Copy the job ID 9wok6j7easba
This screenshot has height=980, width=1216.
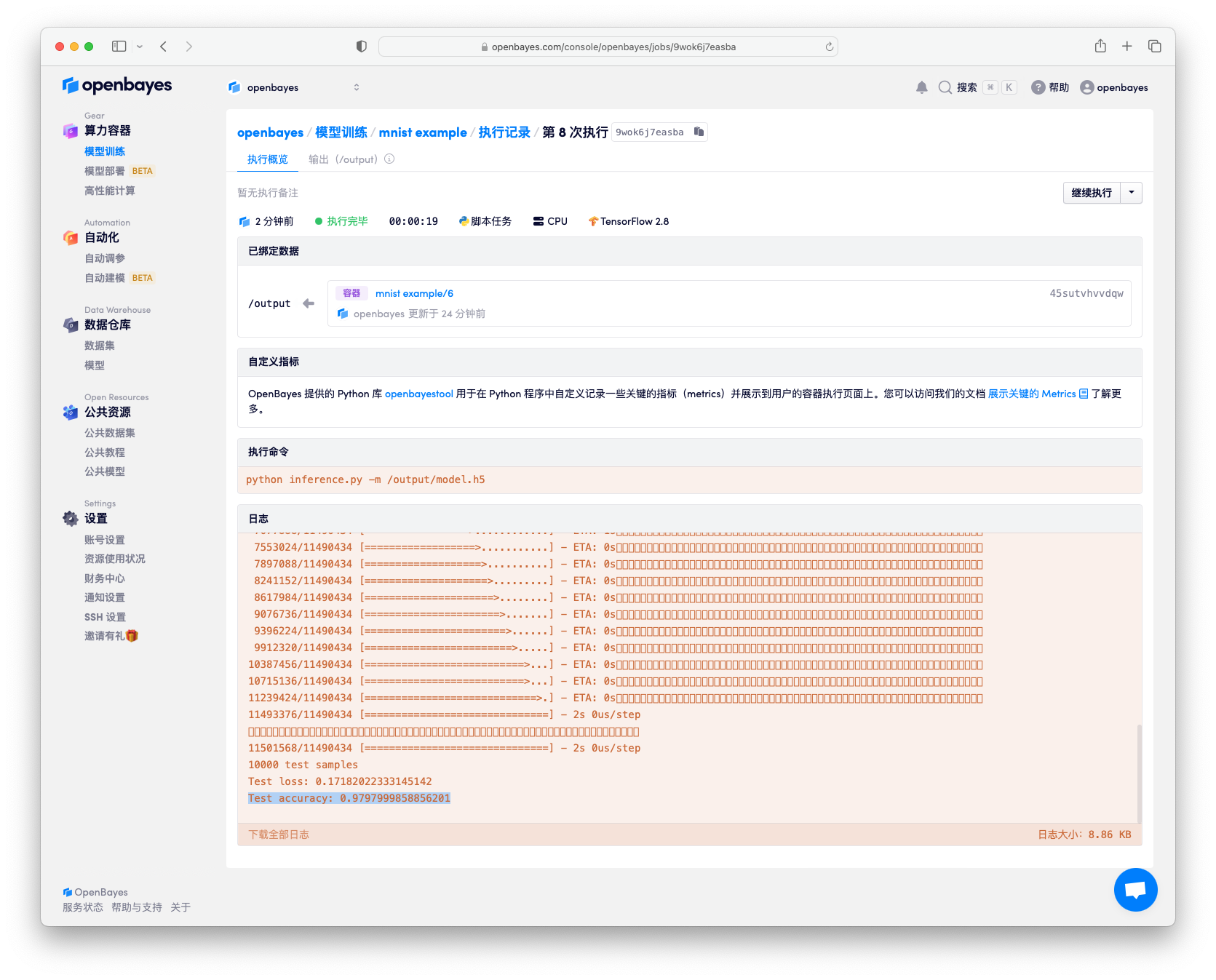(699, 132)
